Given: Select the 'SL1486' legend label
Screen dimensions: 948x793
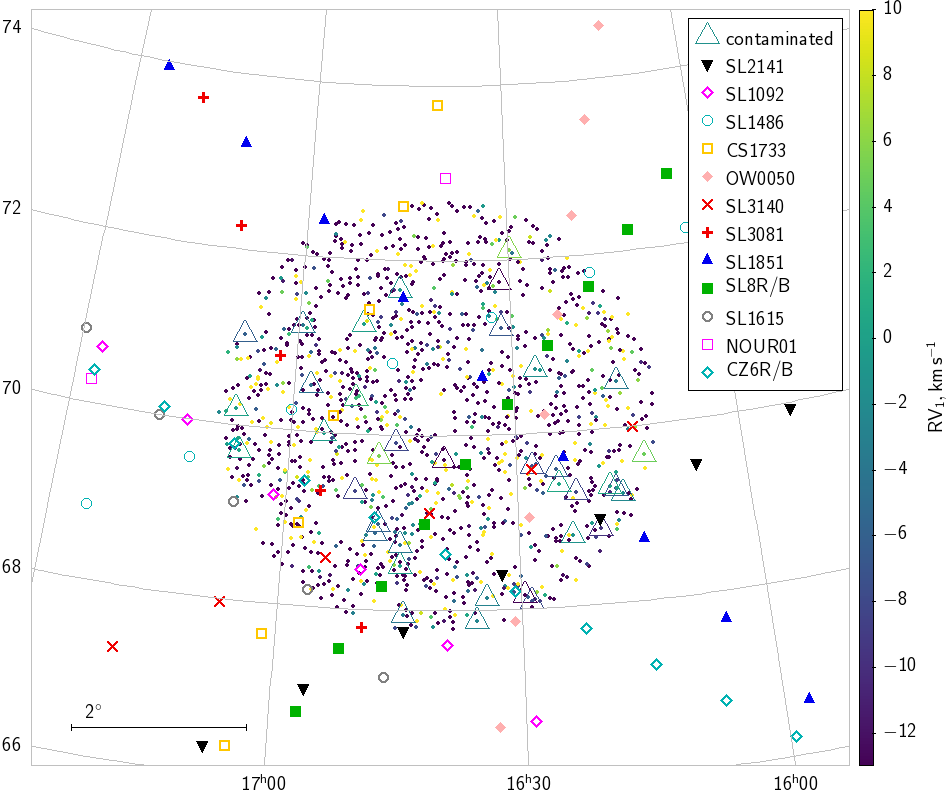Looking at the screenshot, I should coord(755,122).
